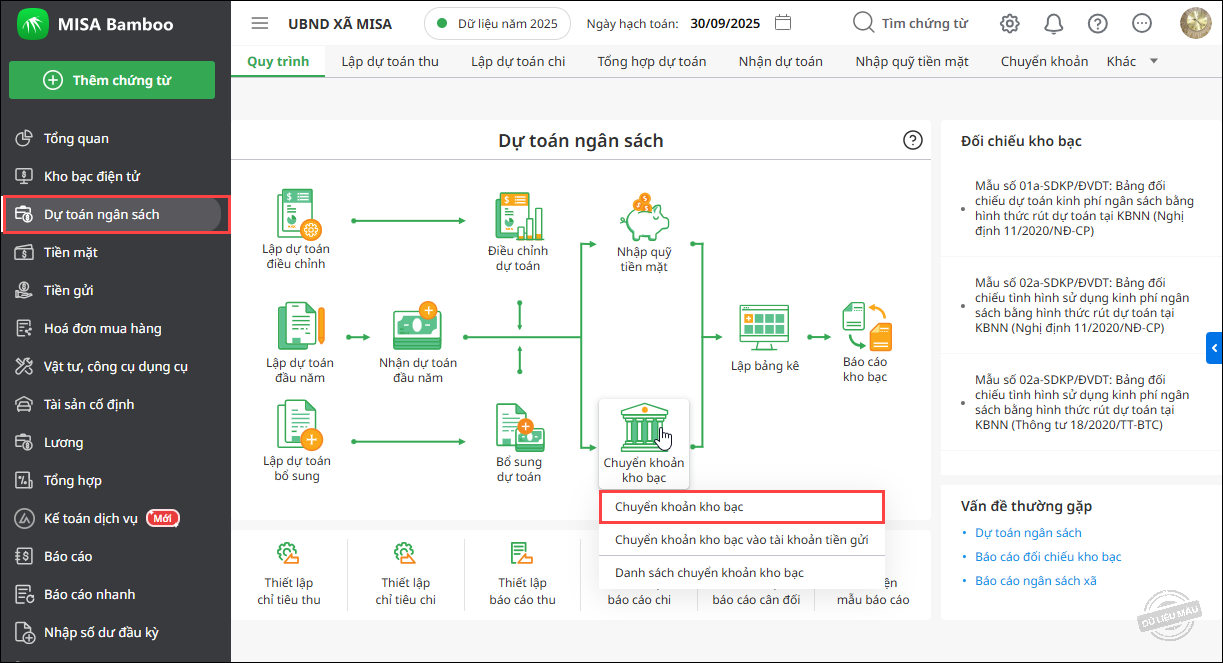
Task: Click help icon beside Dự toán ngân sách title
Action: (913, 140)
